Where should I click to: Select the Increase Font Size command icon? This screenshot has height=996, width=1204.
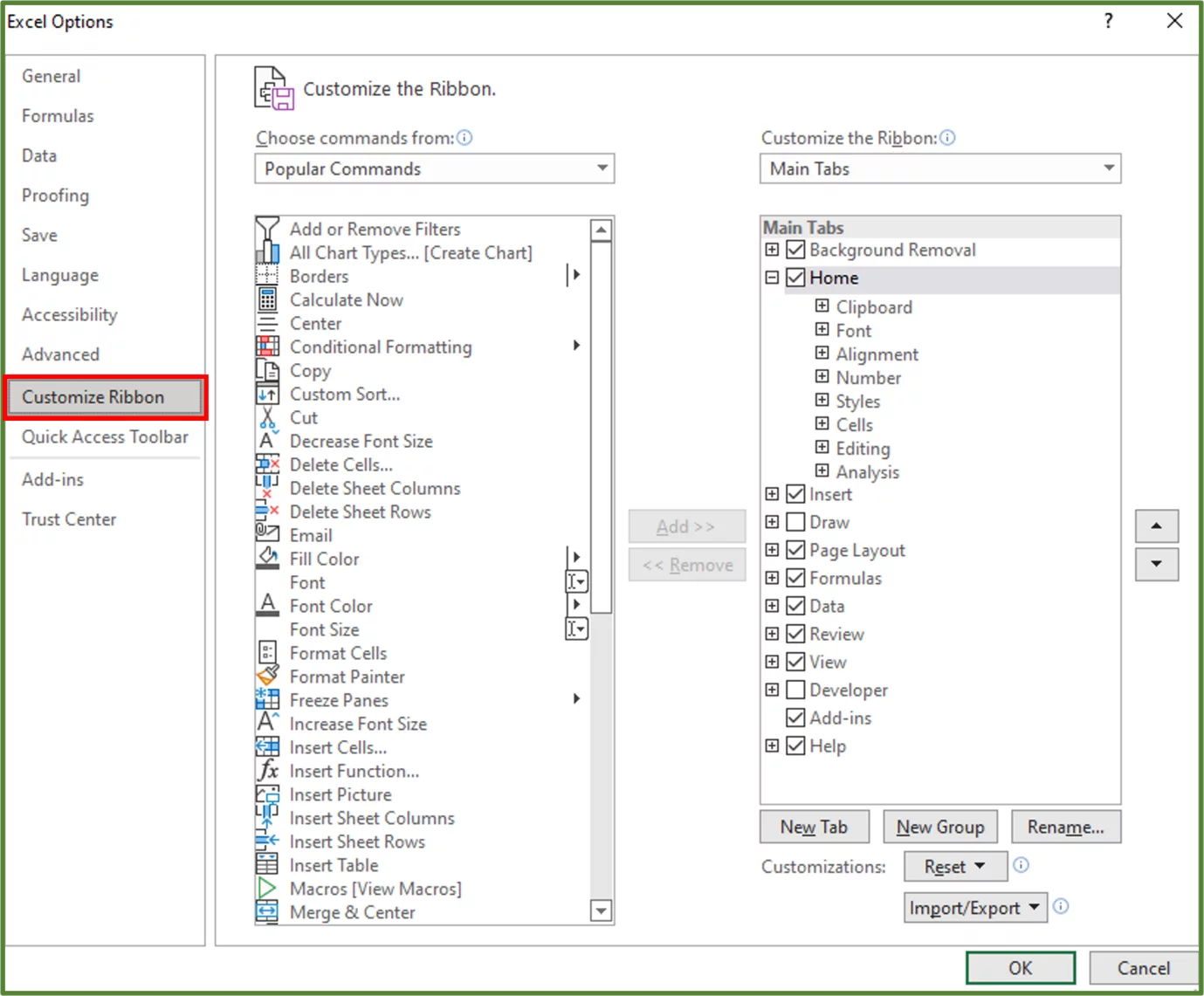pyautogui.click(x=268, y=723)
